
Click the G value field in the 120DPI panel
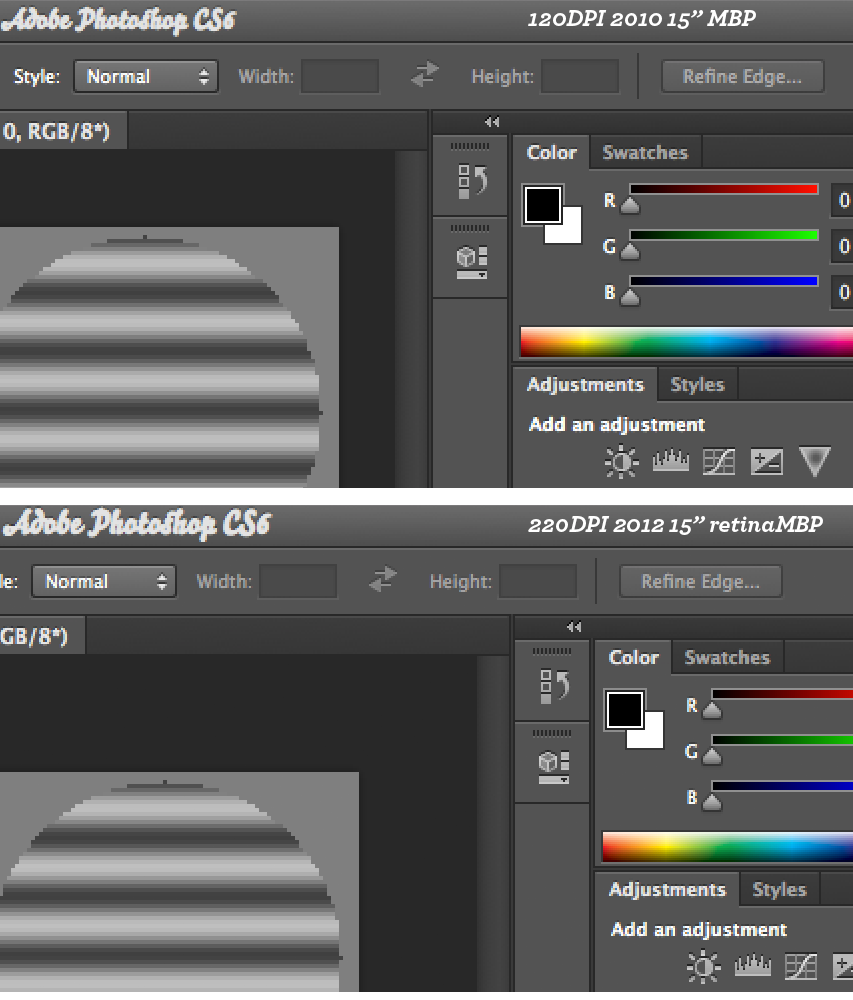click(842, 246)
